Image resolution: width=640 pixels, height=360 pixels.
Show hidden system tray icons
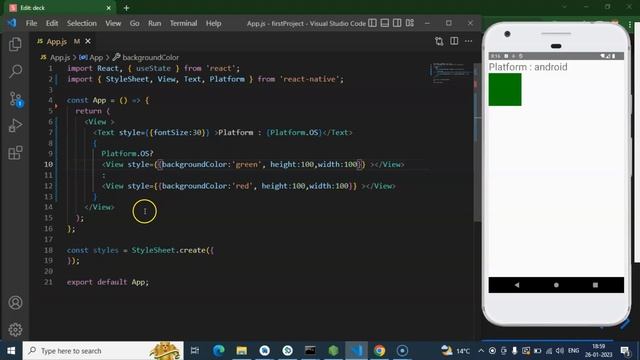point(481,351)
